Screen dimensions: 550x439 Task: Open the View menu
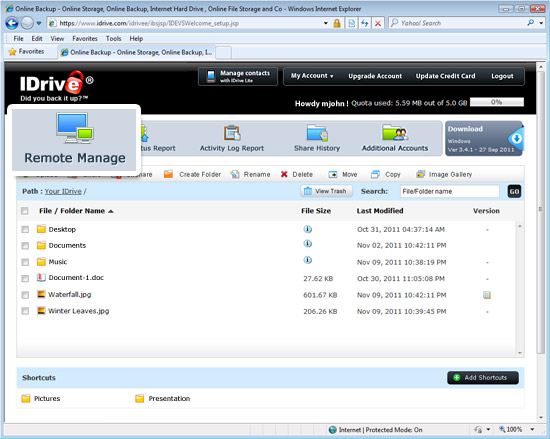click(x=57, y=39)
